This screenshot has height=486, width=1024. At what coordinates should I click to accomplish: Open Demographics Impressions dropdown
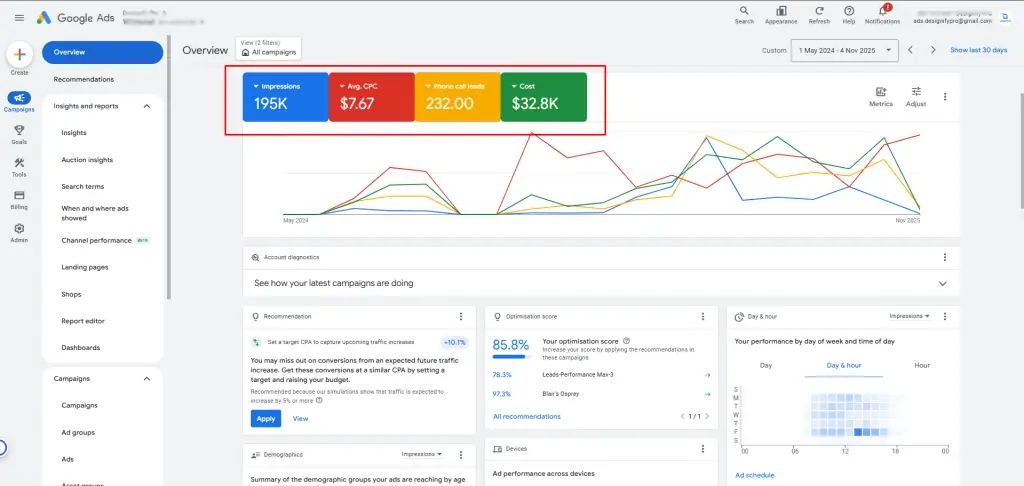(422, 455)
